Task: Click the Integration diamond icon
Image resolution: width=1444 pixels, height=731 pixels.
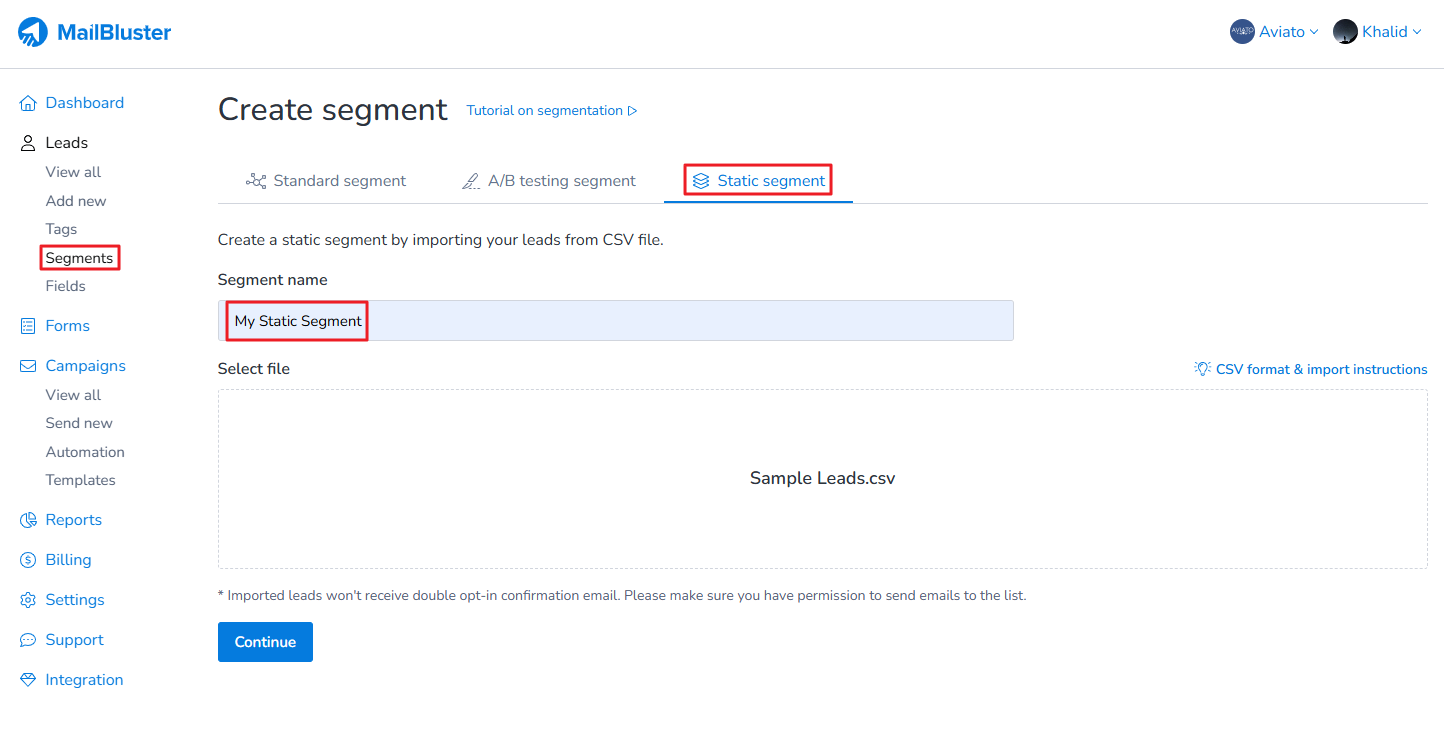Action: [x=28, y=680]
